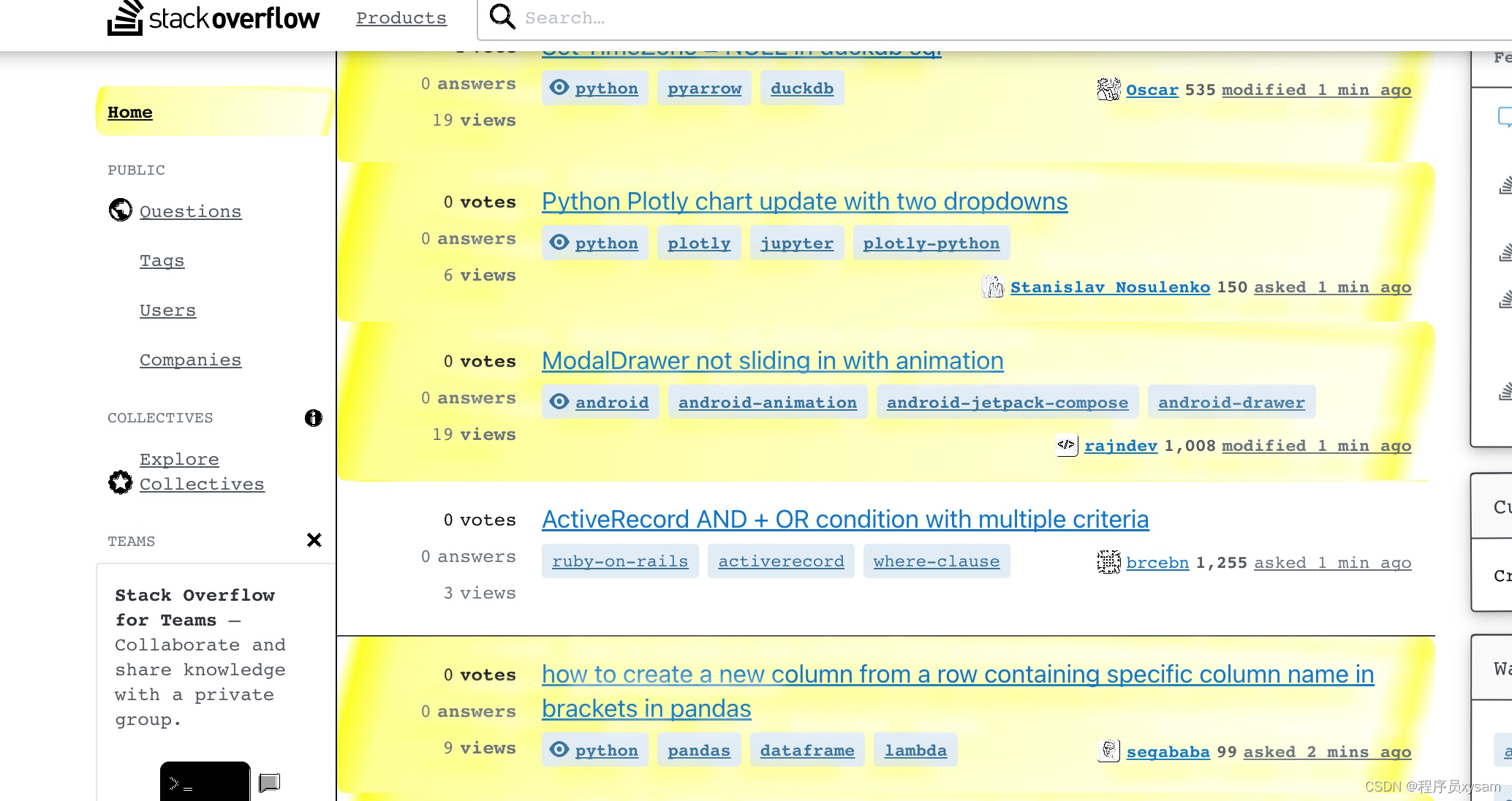This screenshot has height=801, width=1512.
Task: Click the star icon beside Explore Collectives
Action: 120,482
